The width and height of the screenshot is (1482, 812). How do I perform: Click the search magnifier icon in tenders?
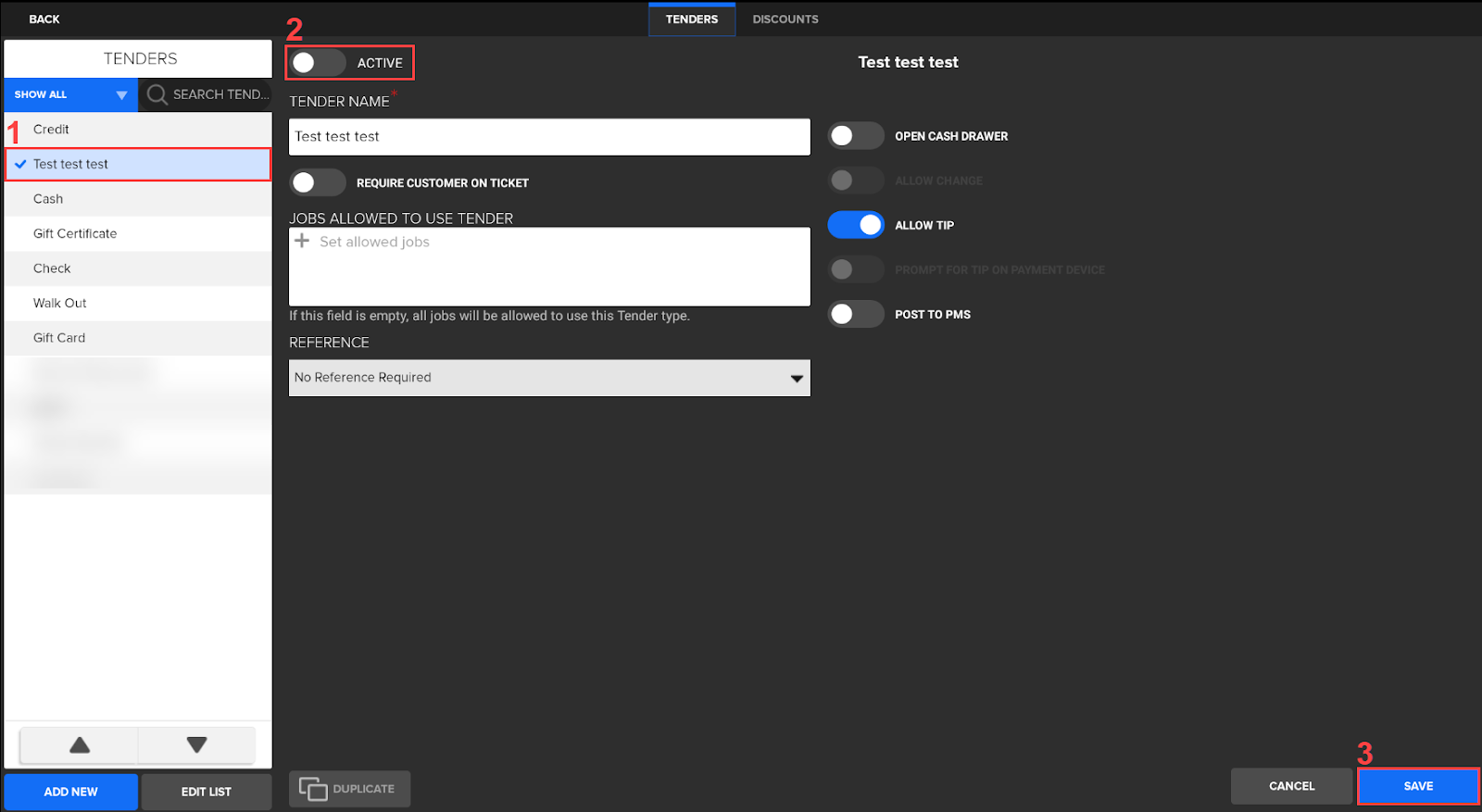(157, 94)
